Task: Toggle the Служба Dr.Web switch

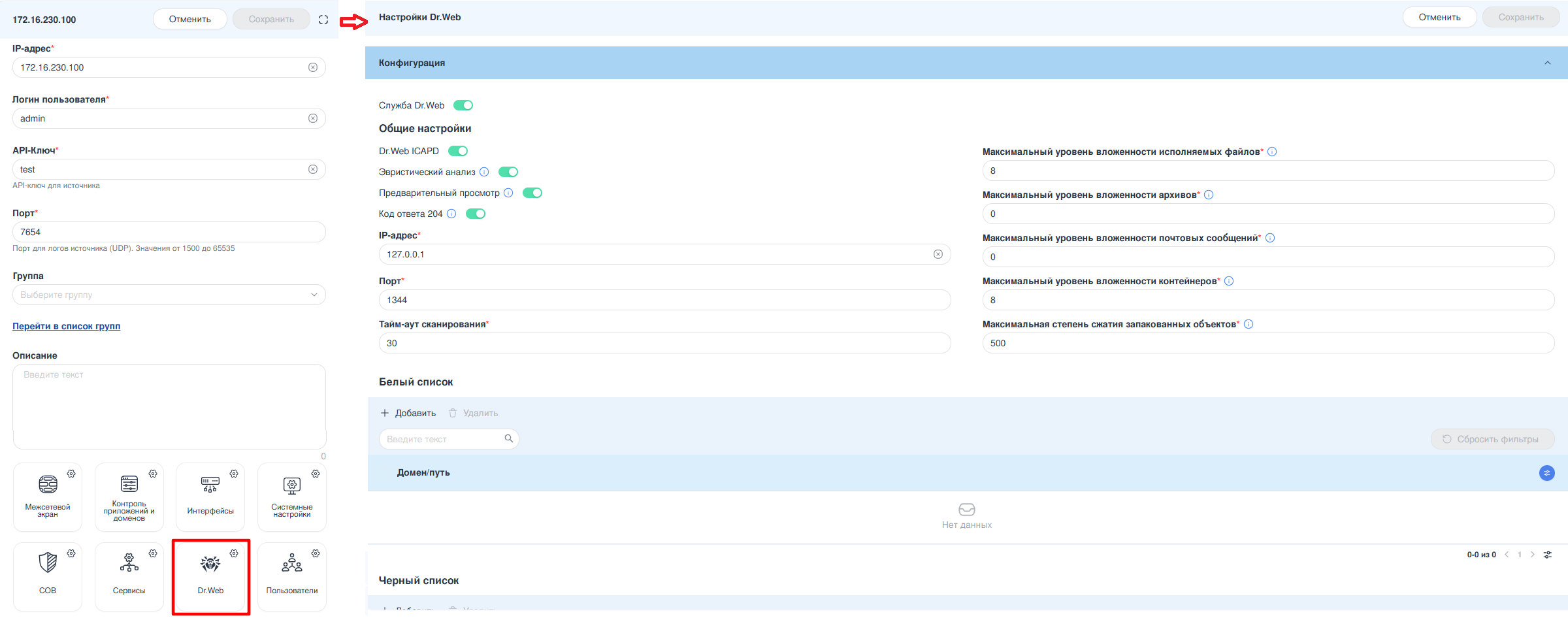Action: (x=463, y=105)
